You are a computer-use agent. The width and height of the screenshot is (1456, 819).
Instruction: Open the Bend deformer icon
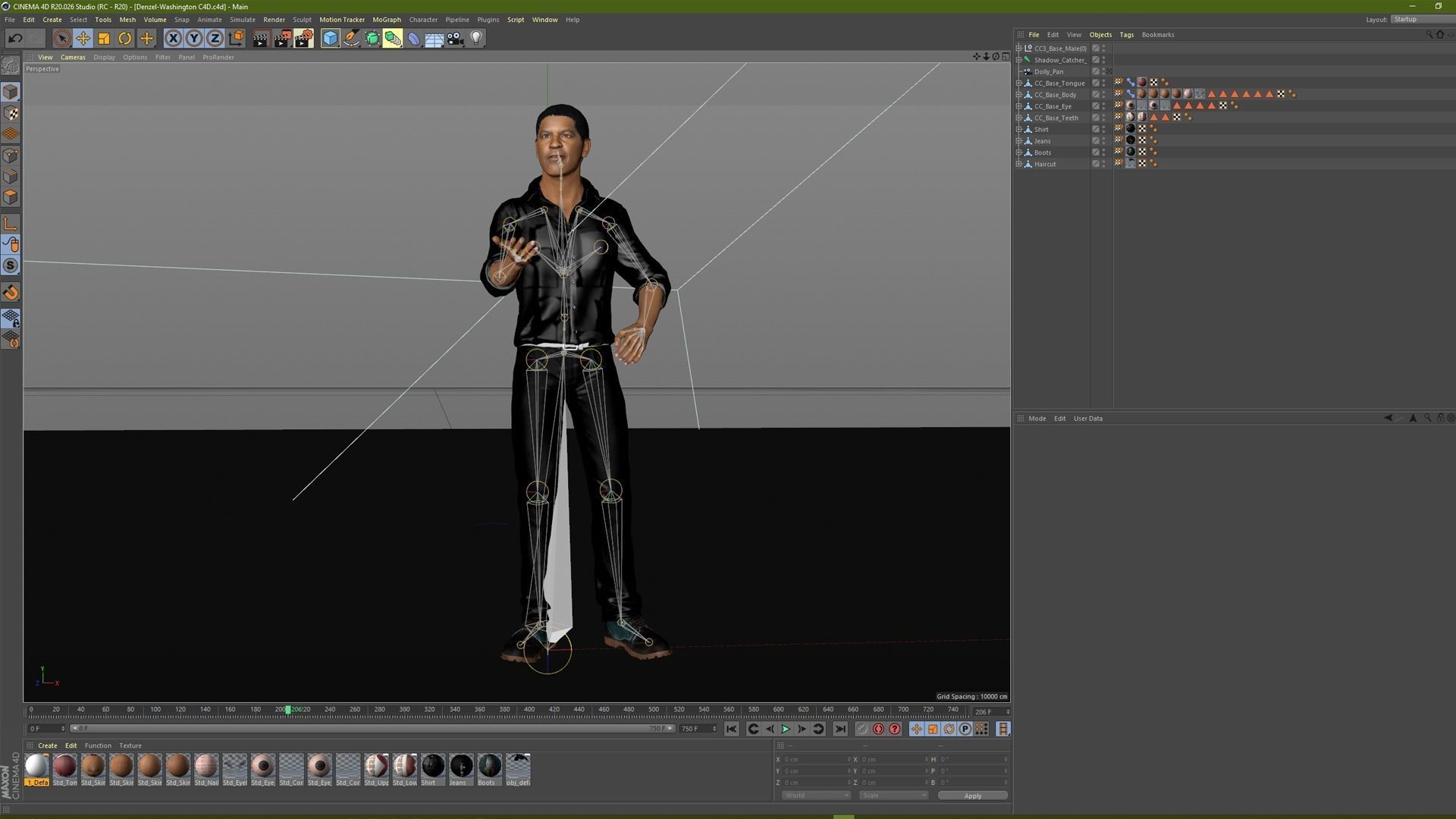click(x=414, y=38)
